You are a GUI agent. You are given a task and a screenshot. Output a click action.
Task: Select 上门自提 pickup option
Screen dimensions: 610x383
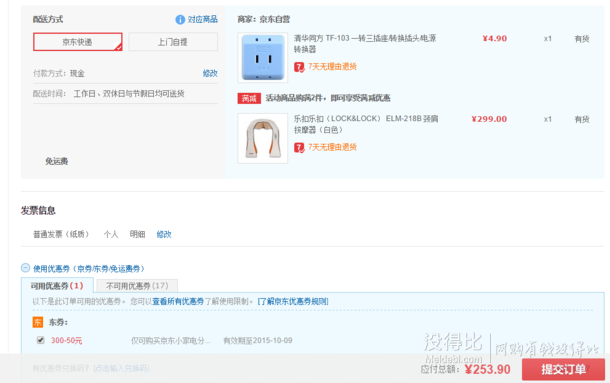[173, 42]
